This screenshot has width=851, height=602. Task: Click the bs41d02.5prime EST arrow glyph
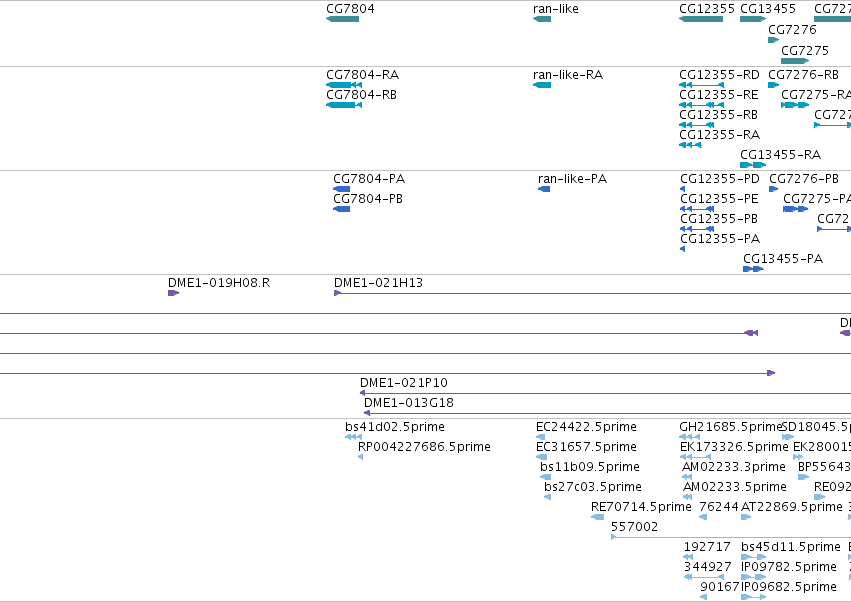click(x=353, y=437)
